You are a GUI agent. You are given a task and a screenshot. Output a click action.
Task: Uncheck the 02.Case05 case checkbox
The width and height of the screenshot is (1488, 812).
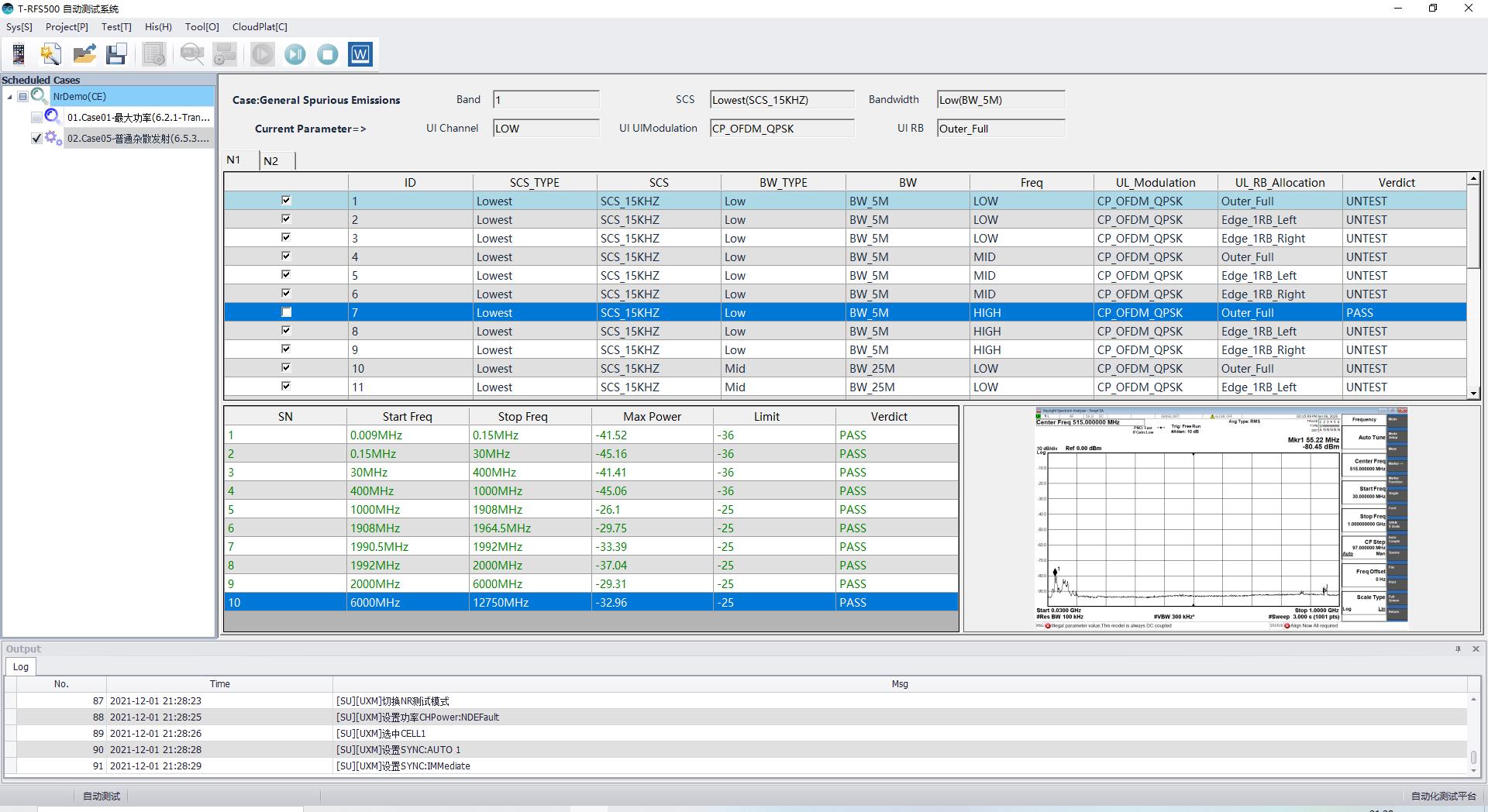point(36,139)
